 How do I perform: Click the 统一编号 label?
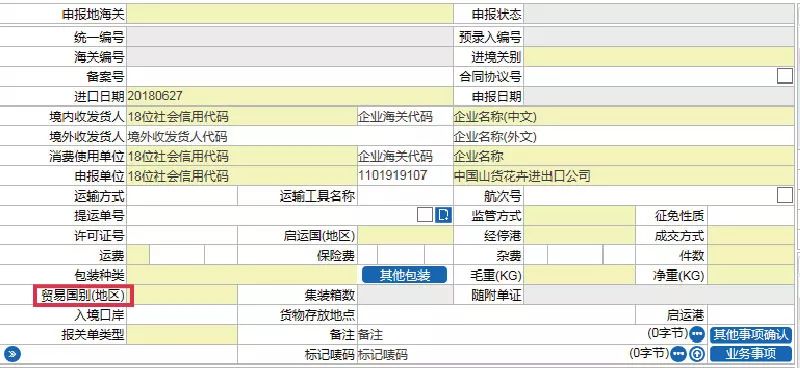click(x=99, y=37)
